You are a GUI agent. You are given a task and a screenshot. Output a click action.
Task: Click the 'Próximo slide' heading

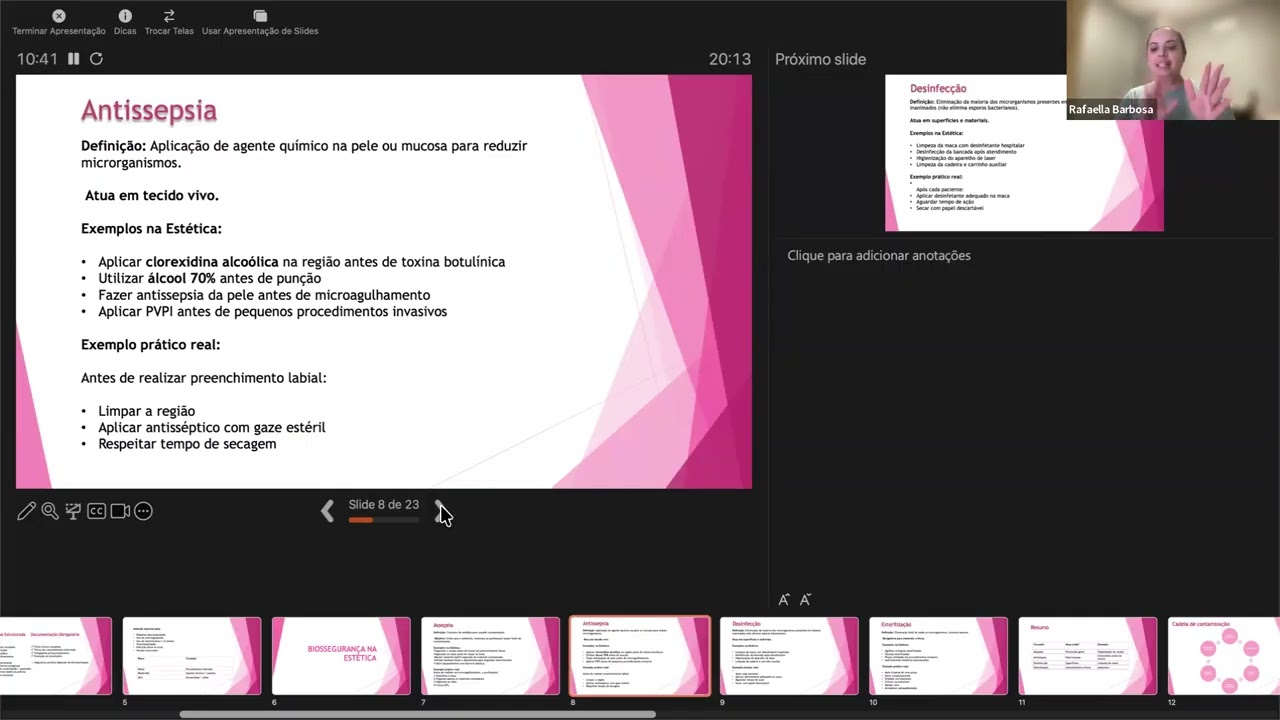(820, 59)
